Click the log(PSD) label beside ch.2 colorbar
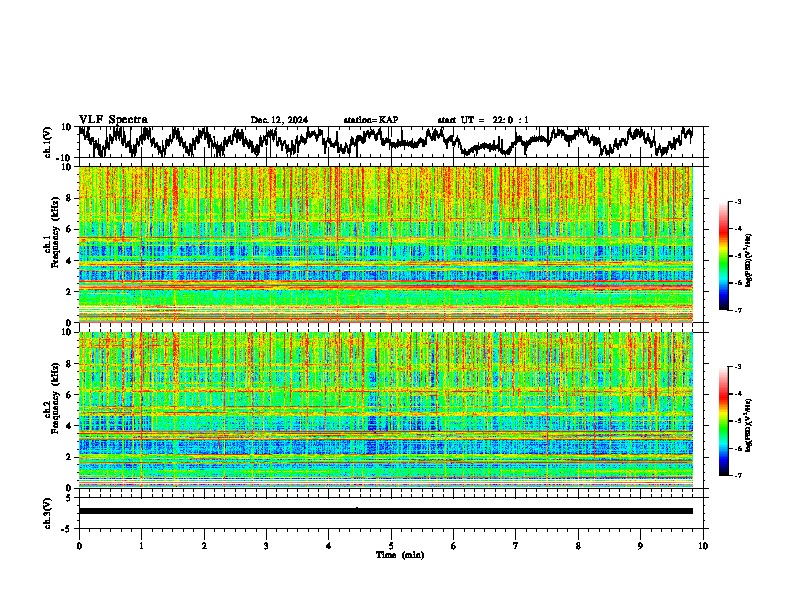792x612 pixels. (x=749, y=425)
